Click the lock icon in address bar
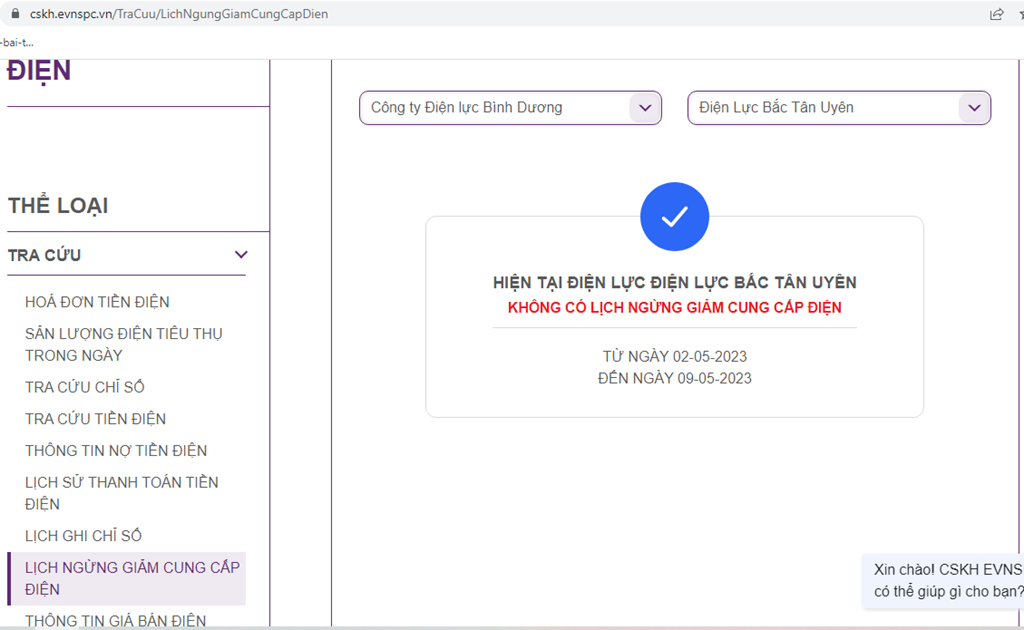 (15, 14)
